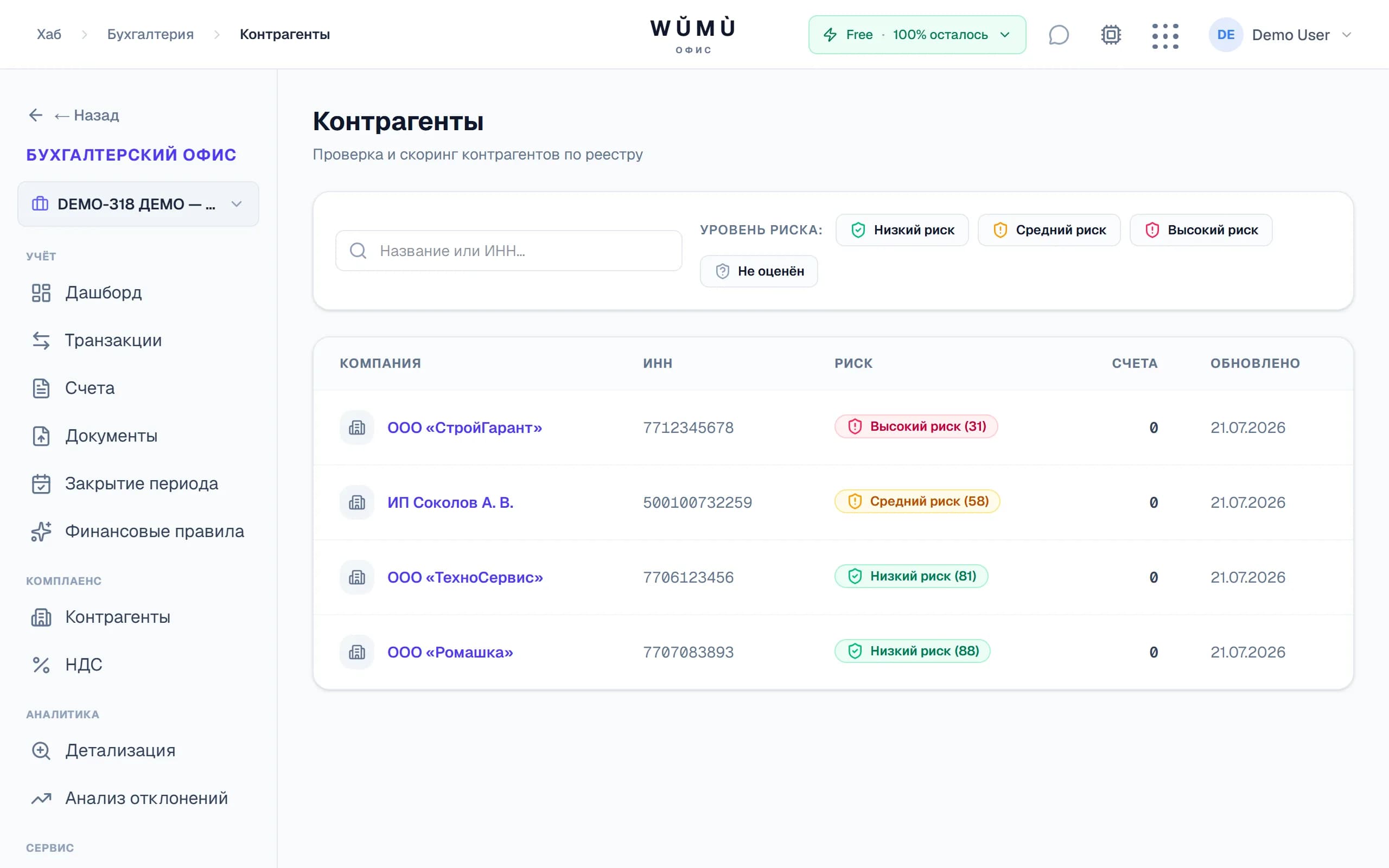
Task: Click the ИНН column header
Action: coord(657,363)
